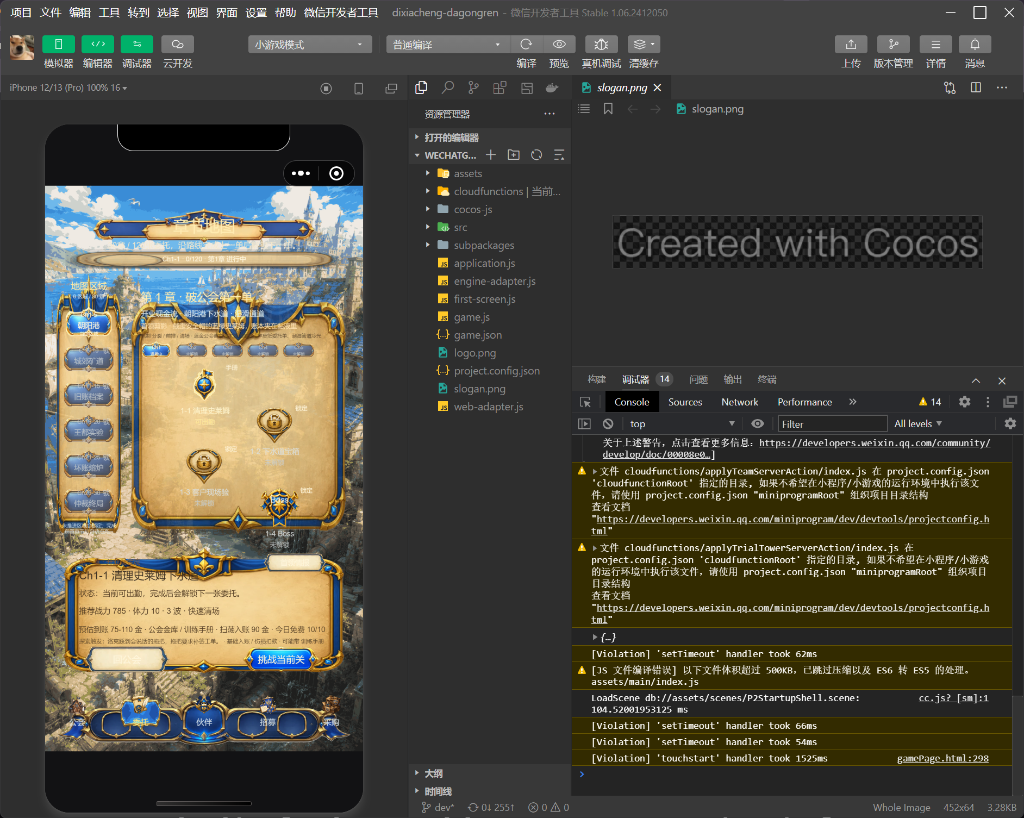Screen dimensions: 1024x818
Task: Clear the console
Action: tap(608, 424)
